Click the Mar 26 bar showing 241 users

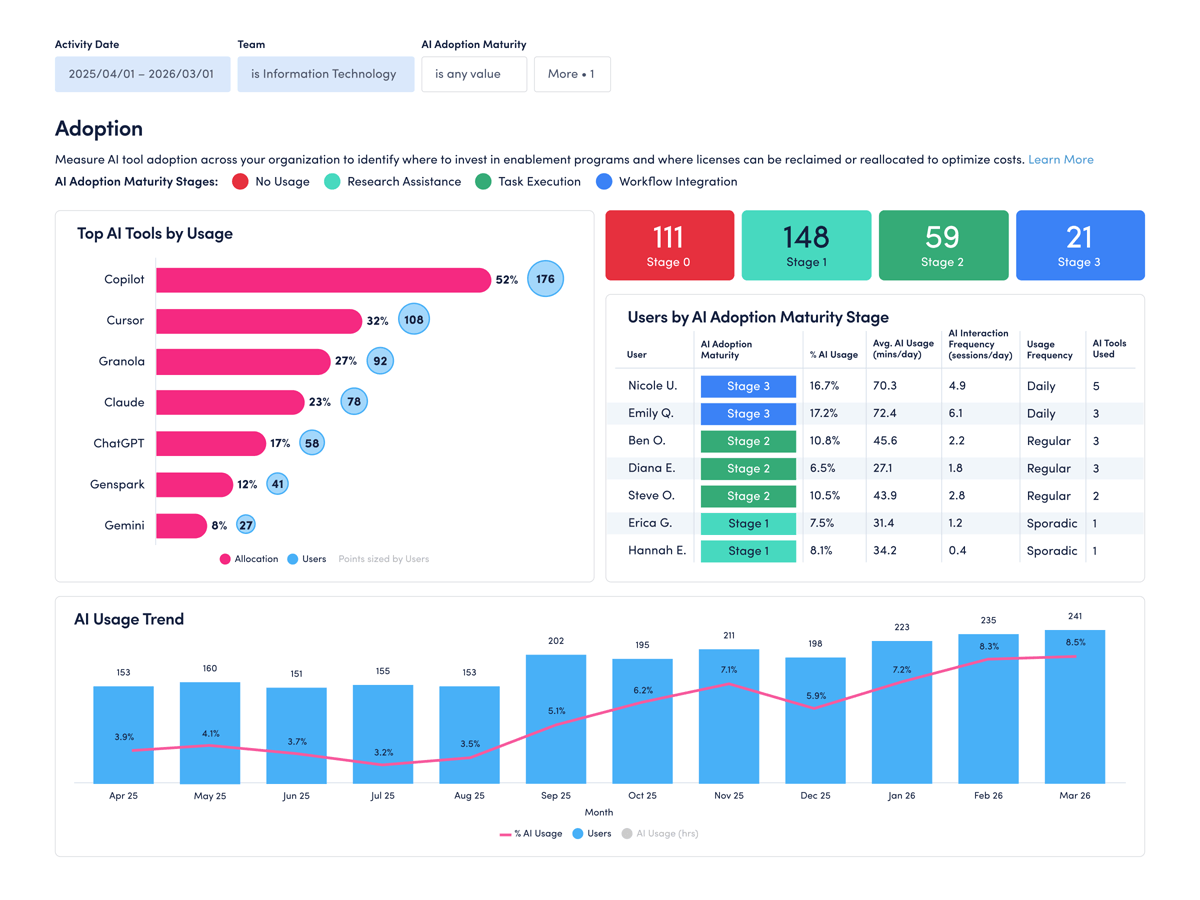(1075, 706)
